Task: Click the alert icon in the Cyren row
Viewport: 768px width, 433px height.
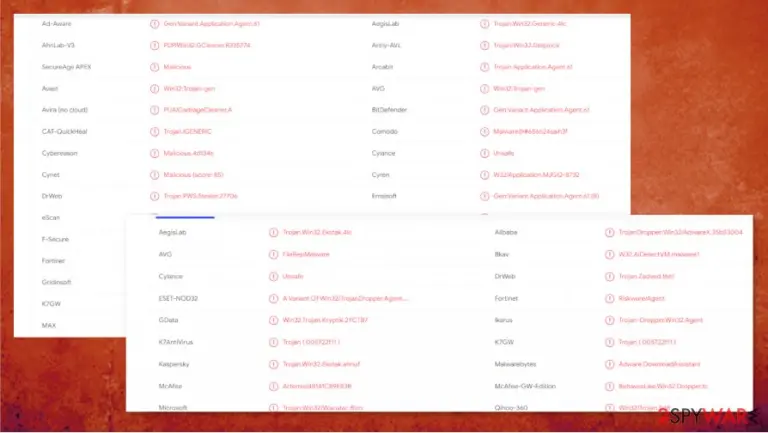Action: click(x=484, y=175)
